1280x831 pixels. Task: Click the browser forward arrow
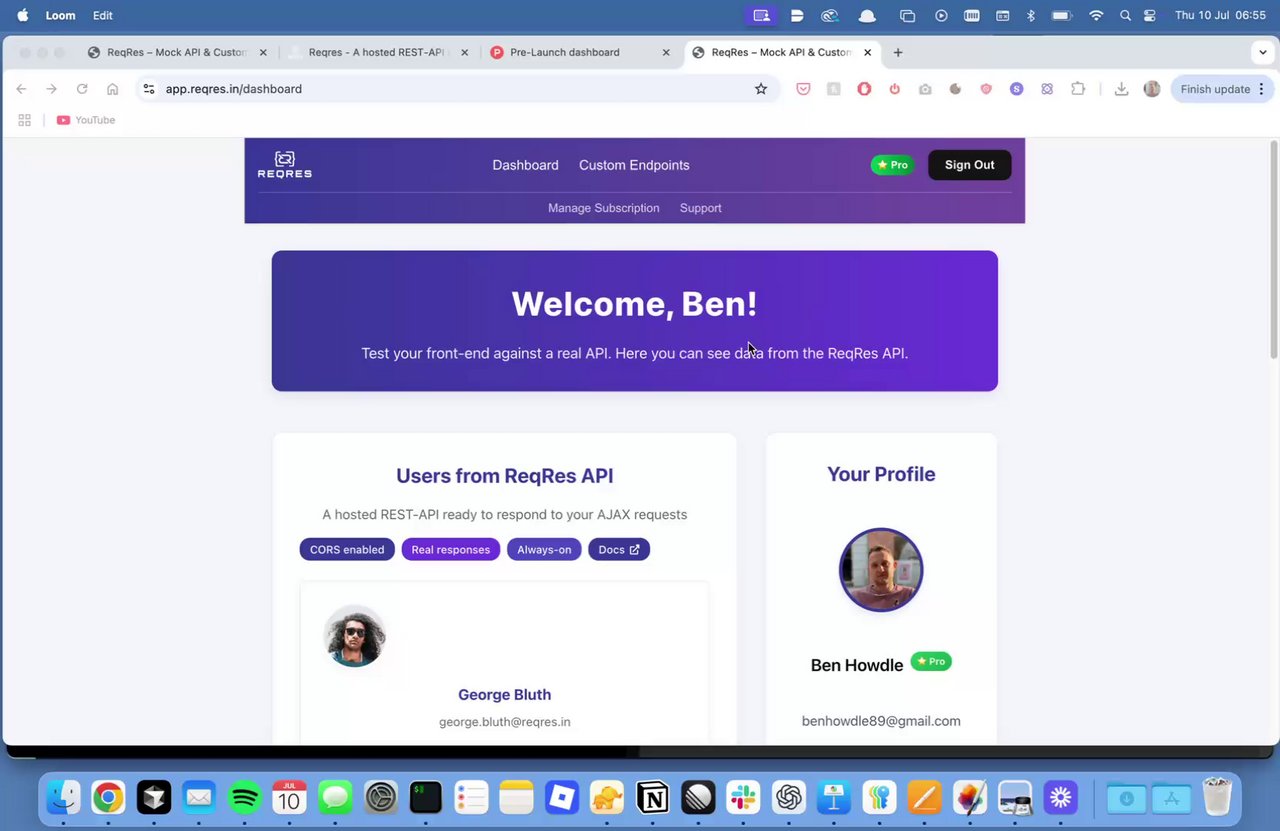point(52,89)
